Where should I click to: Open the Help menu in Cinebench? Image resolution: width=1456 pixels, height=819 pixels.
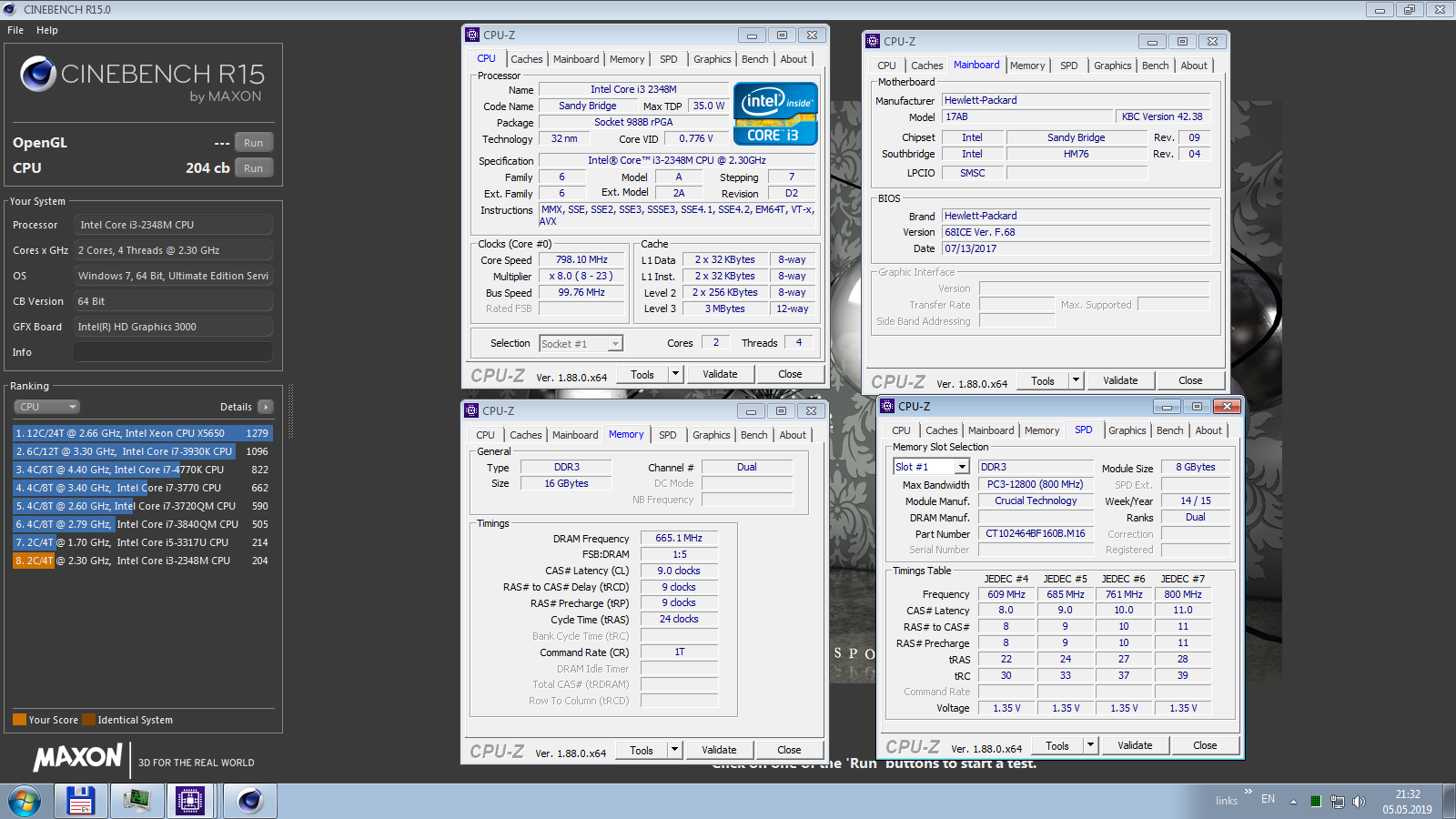click(x=47, y=30)
